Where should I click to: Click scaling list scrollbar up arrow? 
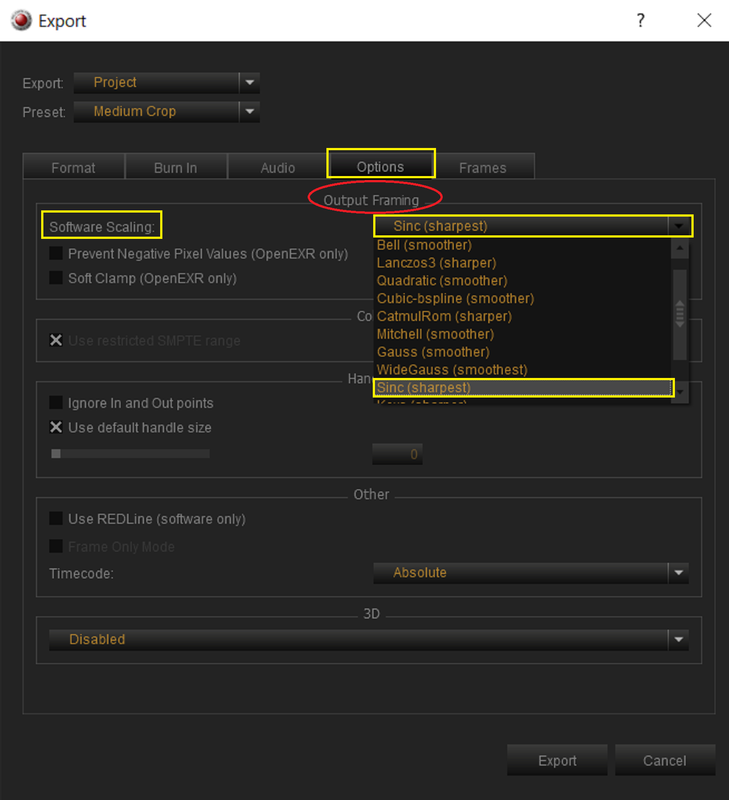680,248
